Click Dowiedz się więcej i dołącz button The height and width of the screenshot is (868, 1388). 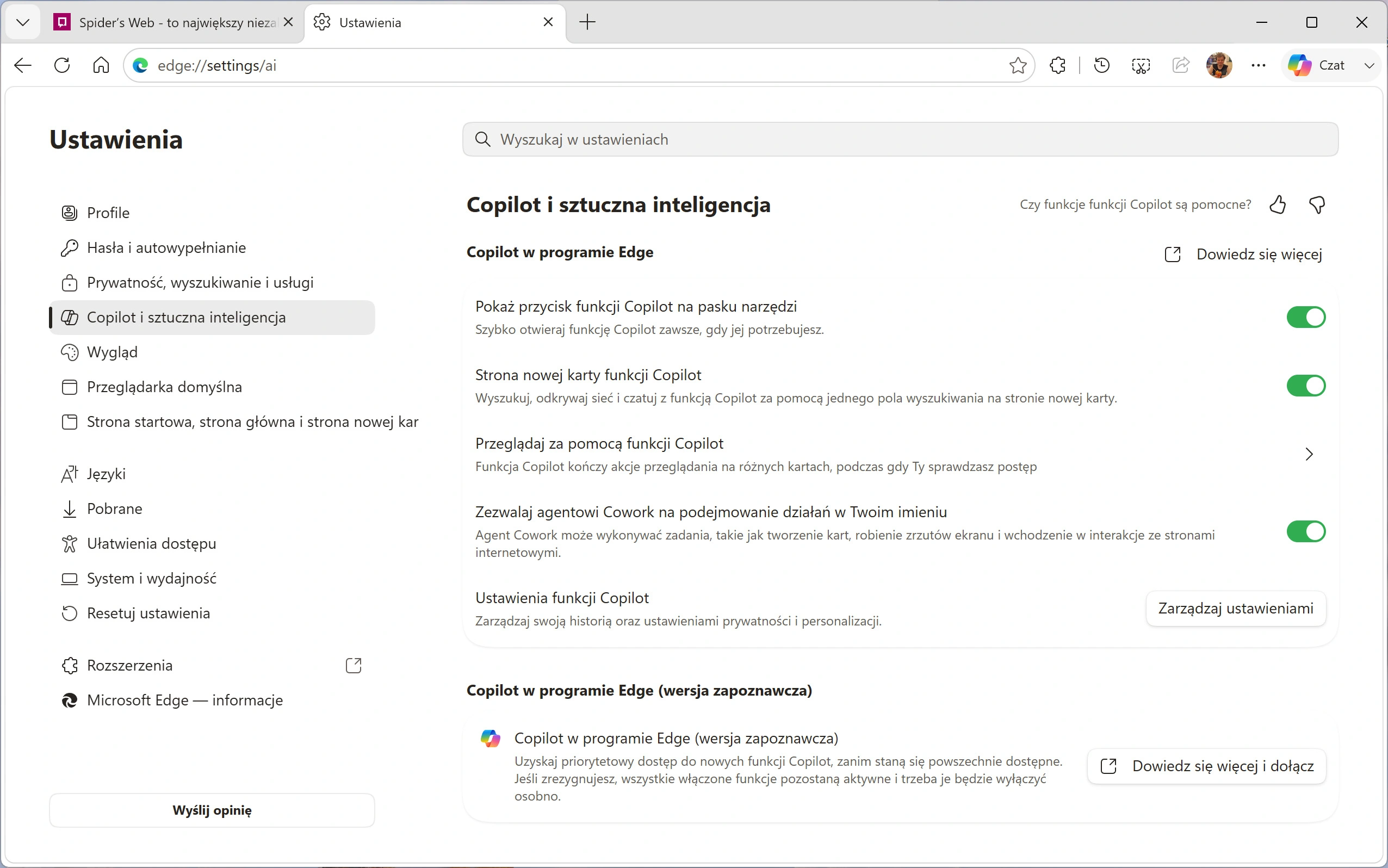click(x=1206, y=766)
